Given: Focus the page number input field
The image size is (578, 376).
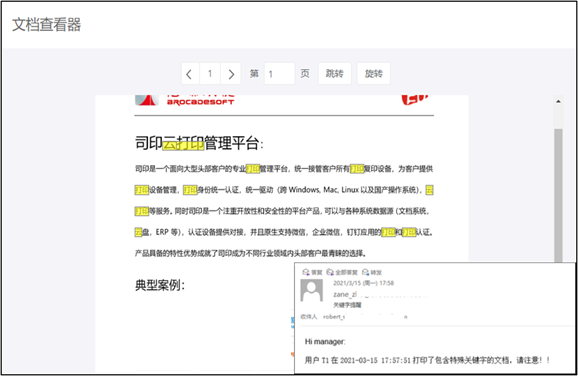Looking at the screenshot, I should point(279,74).
